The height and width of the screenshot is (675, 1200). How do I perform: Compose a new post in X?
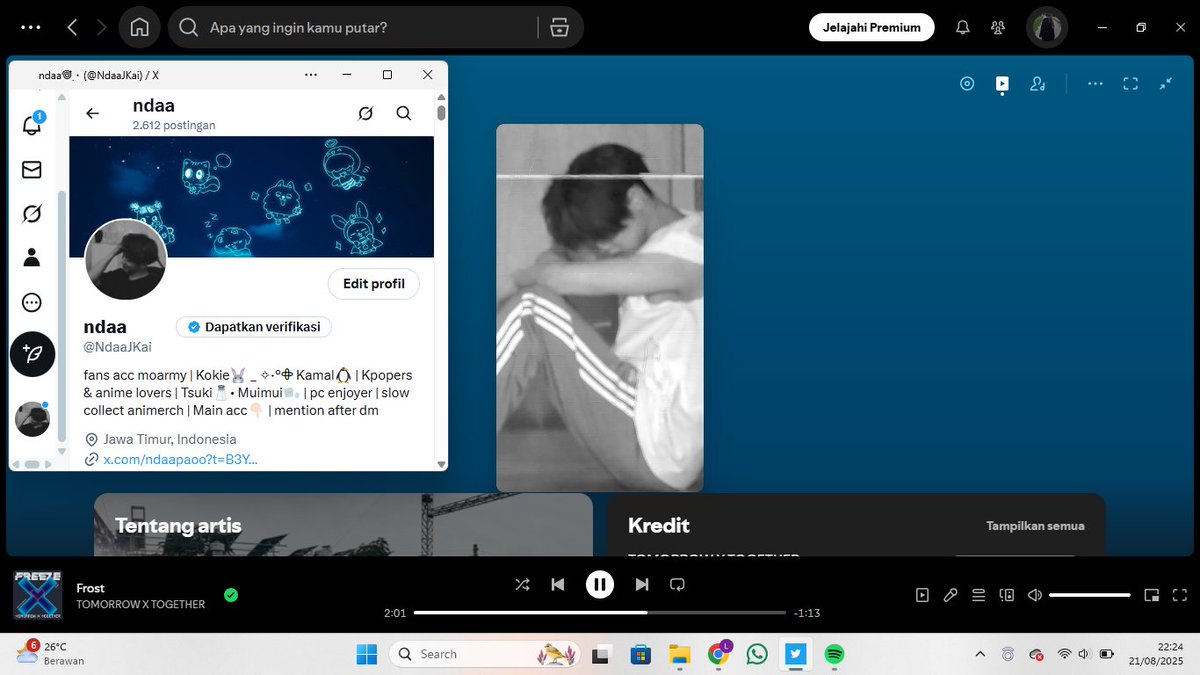pyautogui.click(x=32, y=354)
